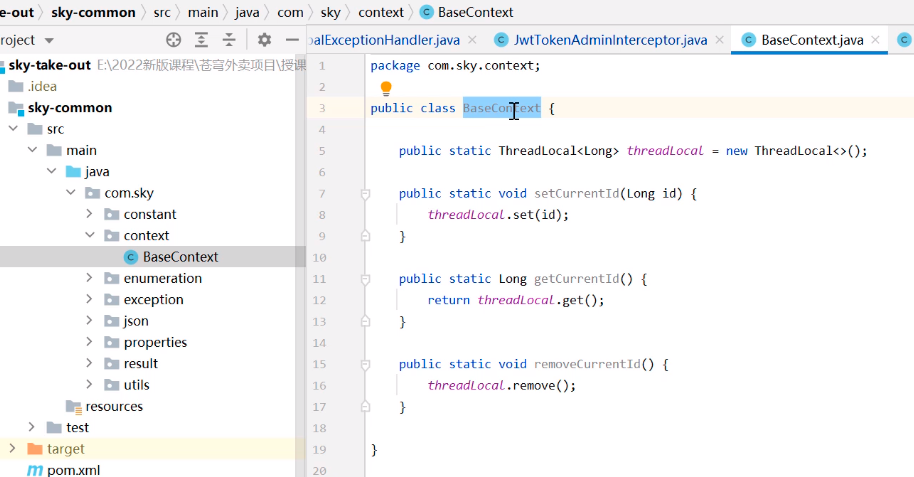Select the sky-common module
This screenshot has width=914, height=477.
point(70,108)
